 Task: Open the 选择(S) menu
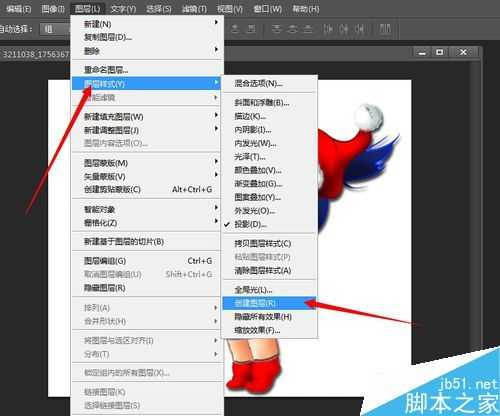pyautogui.click(x=159, y=9)
